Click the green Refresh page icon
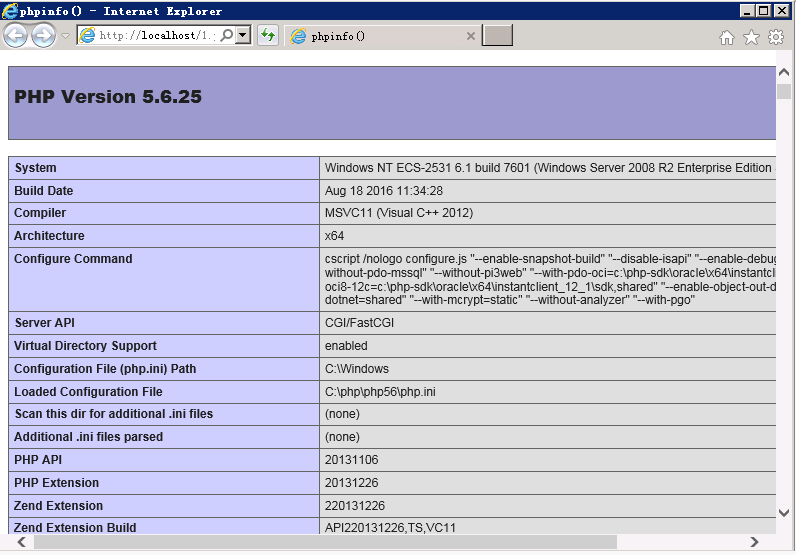The height and width of the screenshot is (555, 796). point(267,36)
